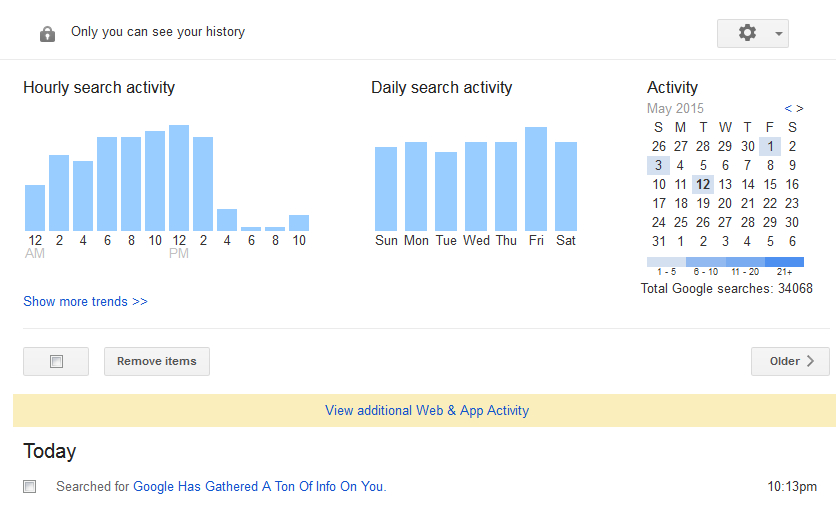
Task: Select May 31 in activity calendar
Action: [658, 241]
